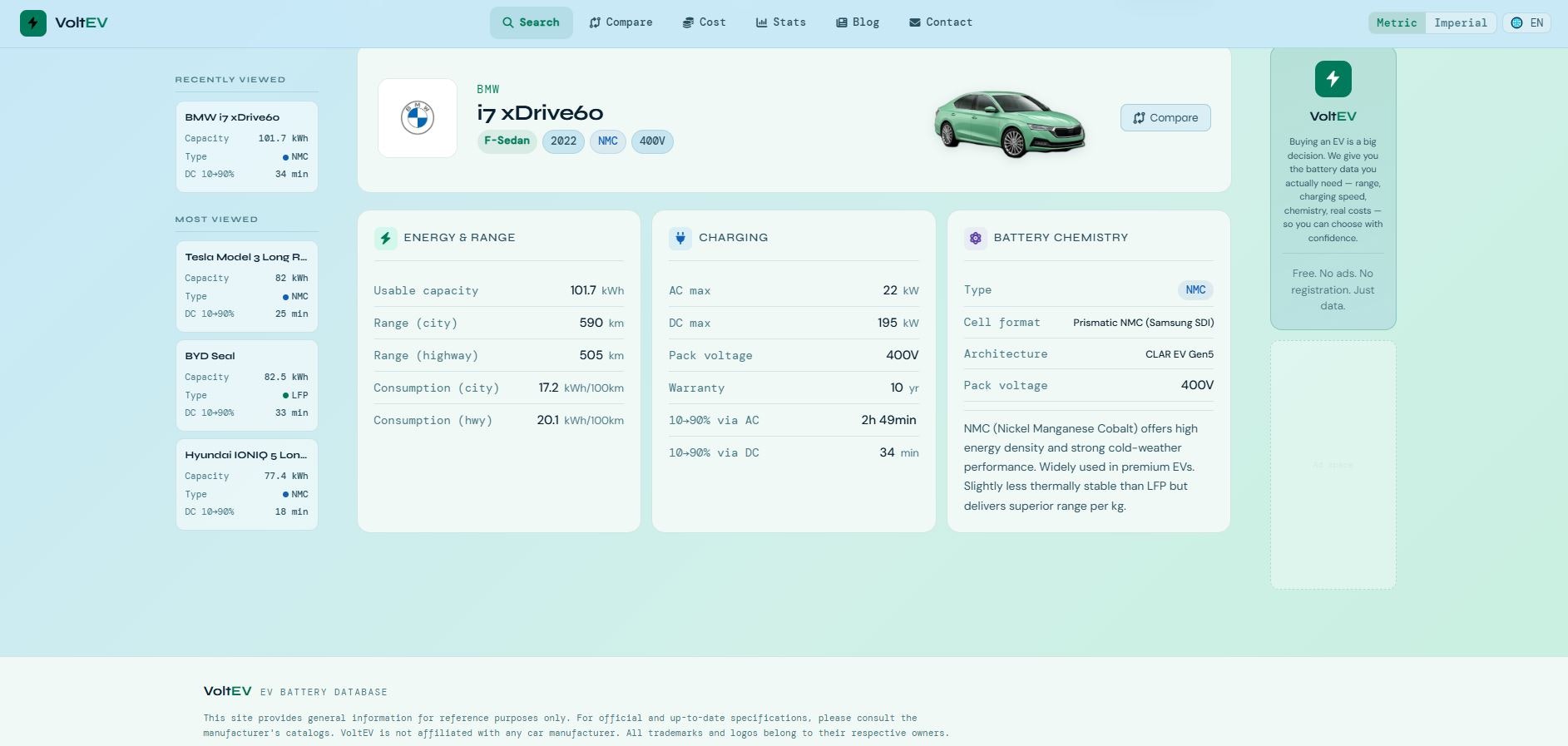This screenshot has width=1568, height=746.
Task: Click the Blog newspaper icon in nav
Action: [841, 22]
